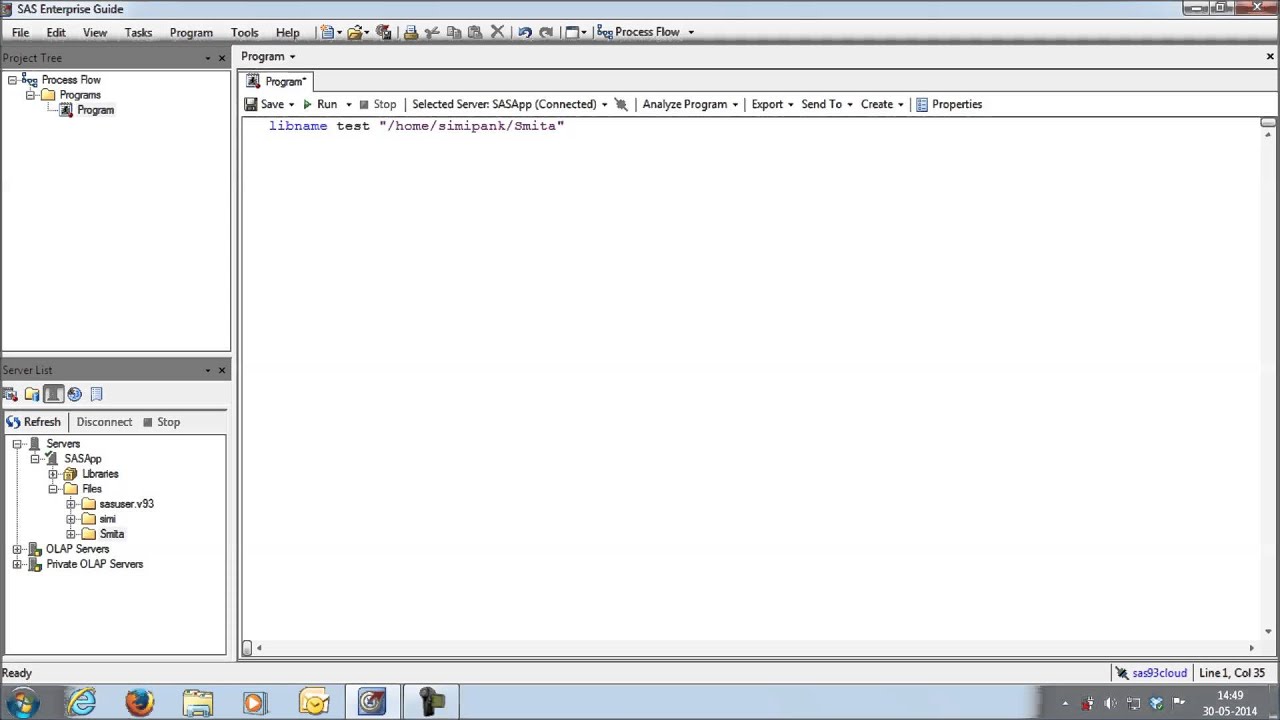Run the program with the Run button
Viewport: 1280px width, 720px height.
tap(320, 104)
